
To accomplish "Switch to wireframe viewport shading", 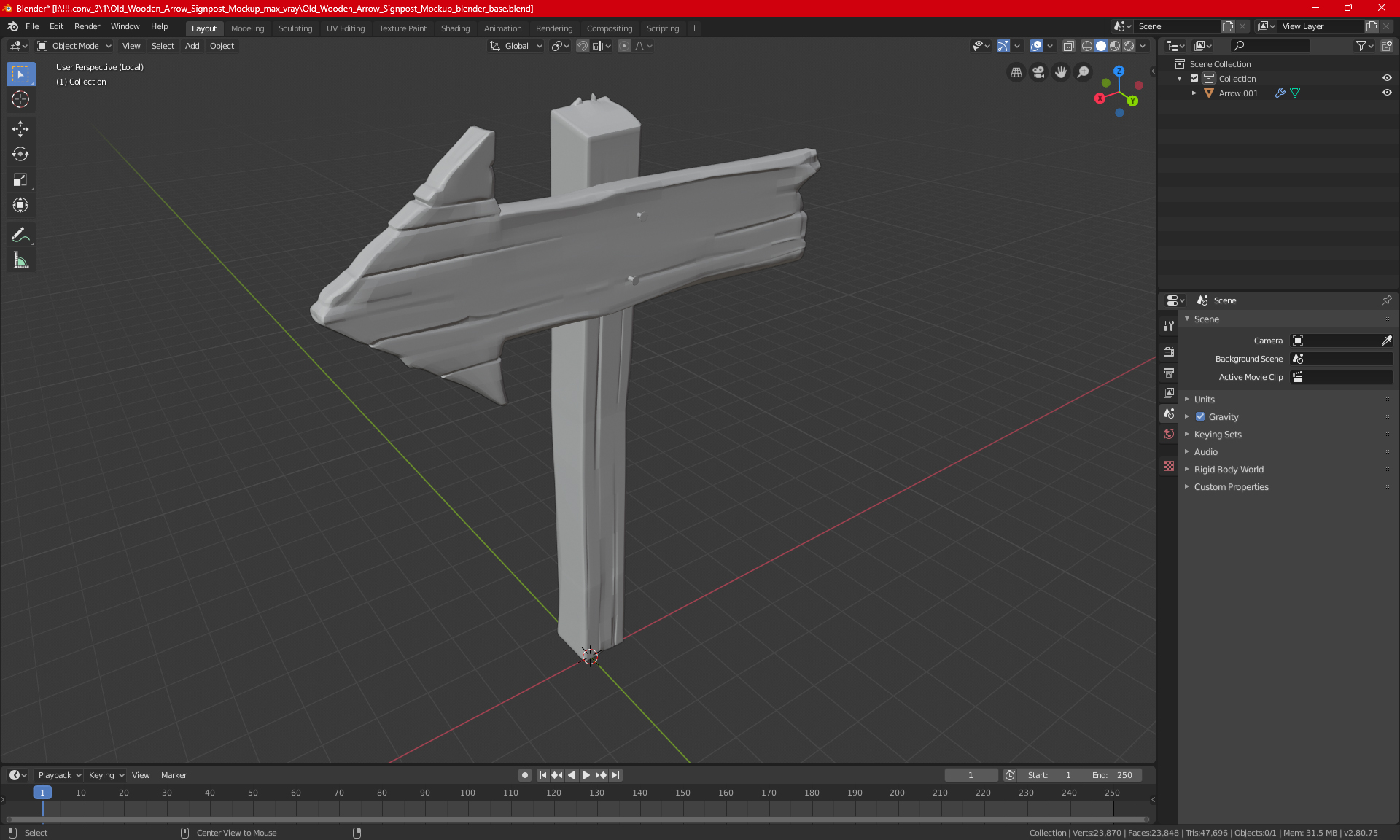I will (1086, 46).
